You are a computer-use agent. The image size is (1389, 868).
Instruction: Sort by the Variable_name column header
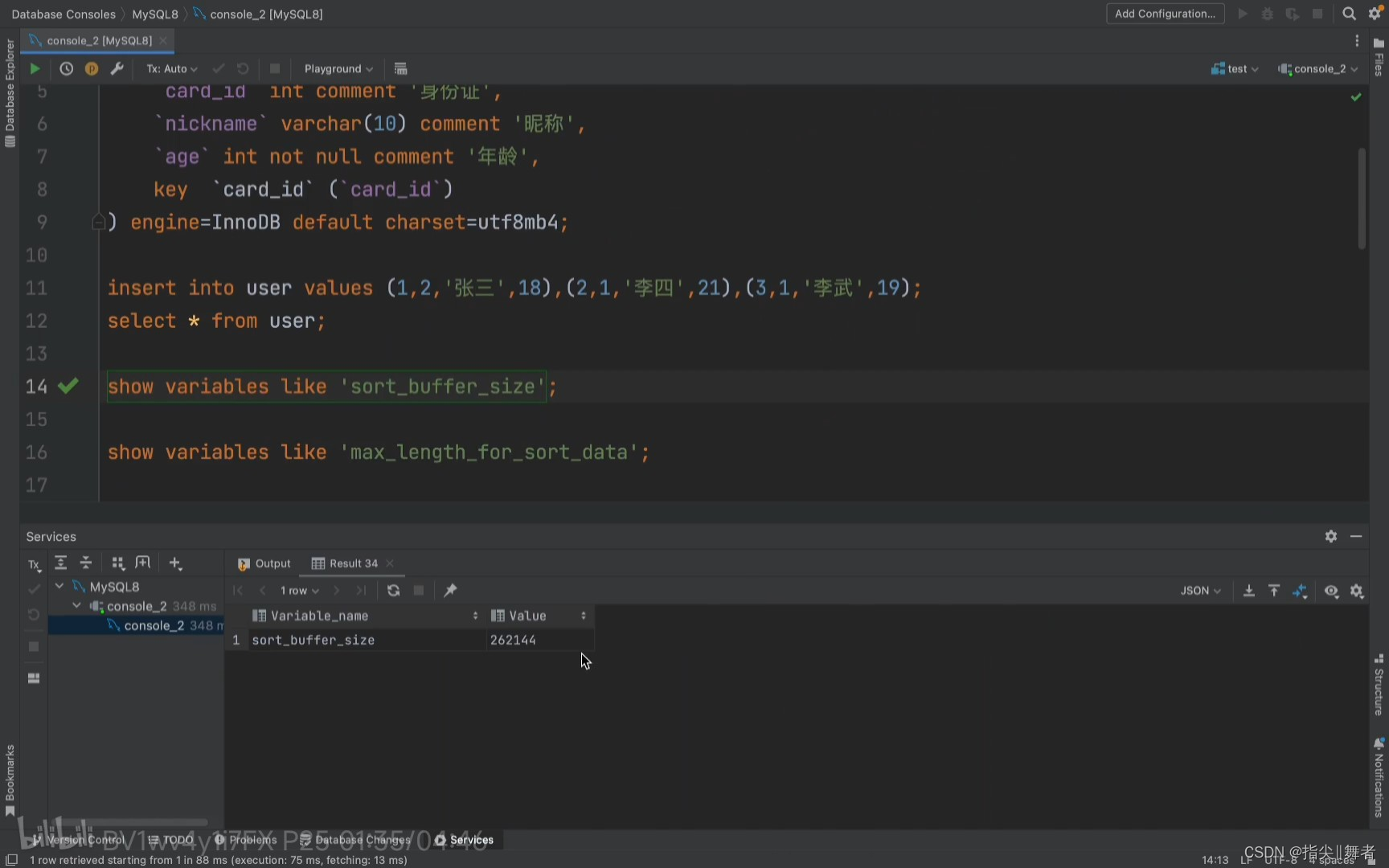(366, 616)
